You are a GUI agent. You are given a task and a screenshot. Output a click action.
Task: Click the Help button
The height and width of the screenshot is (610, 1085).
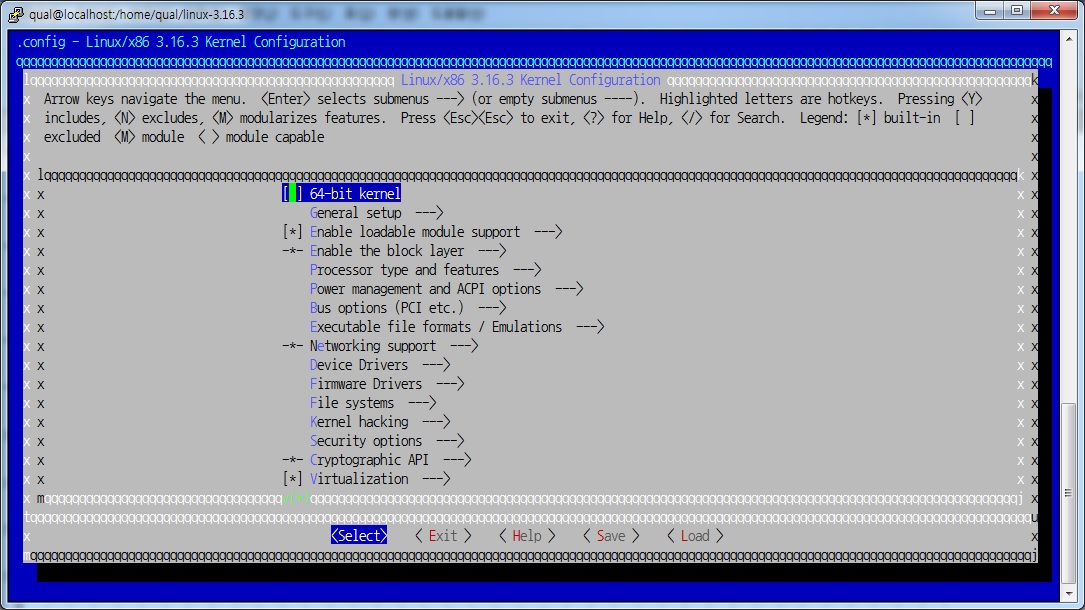pos(527,536)
